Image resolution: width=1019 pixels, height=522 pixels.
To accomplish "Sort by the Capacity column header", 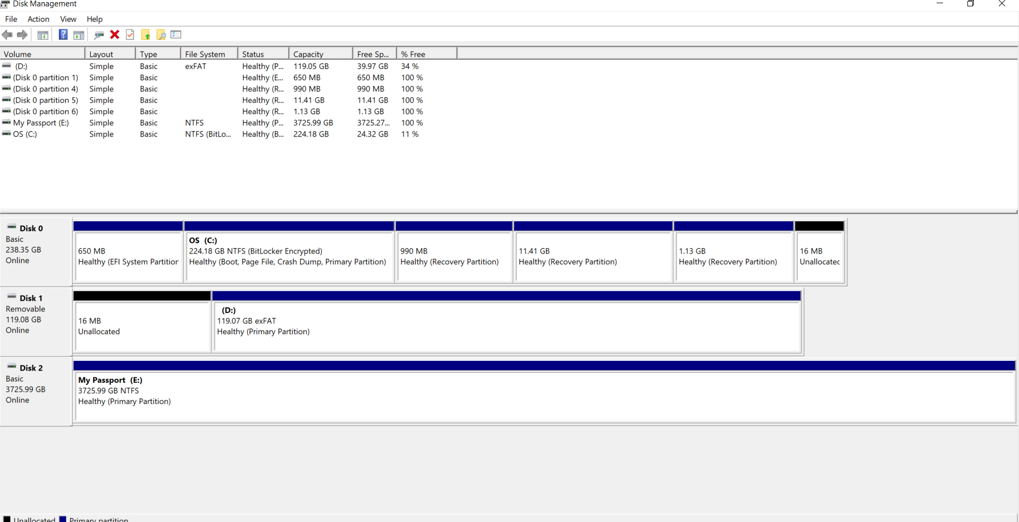I will point(320,54).
